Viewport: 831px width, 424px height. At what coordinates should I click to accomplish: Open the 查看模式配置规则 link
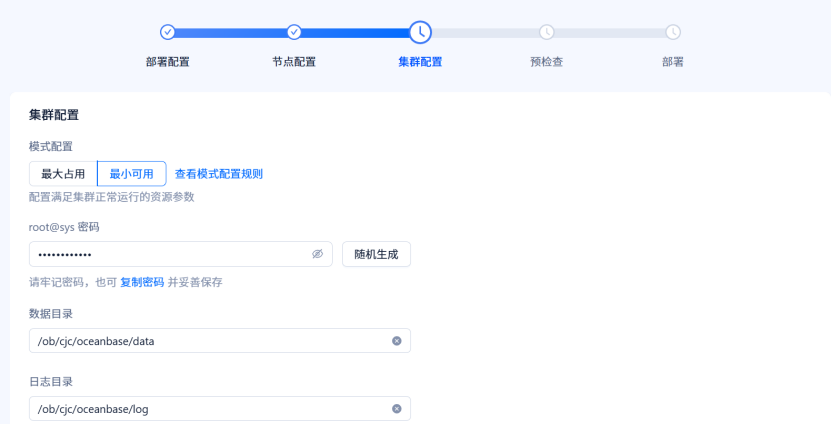[219, 174]
